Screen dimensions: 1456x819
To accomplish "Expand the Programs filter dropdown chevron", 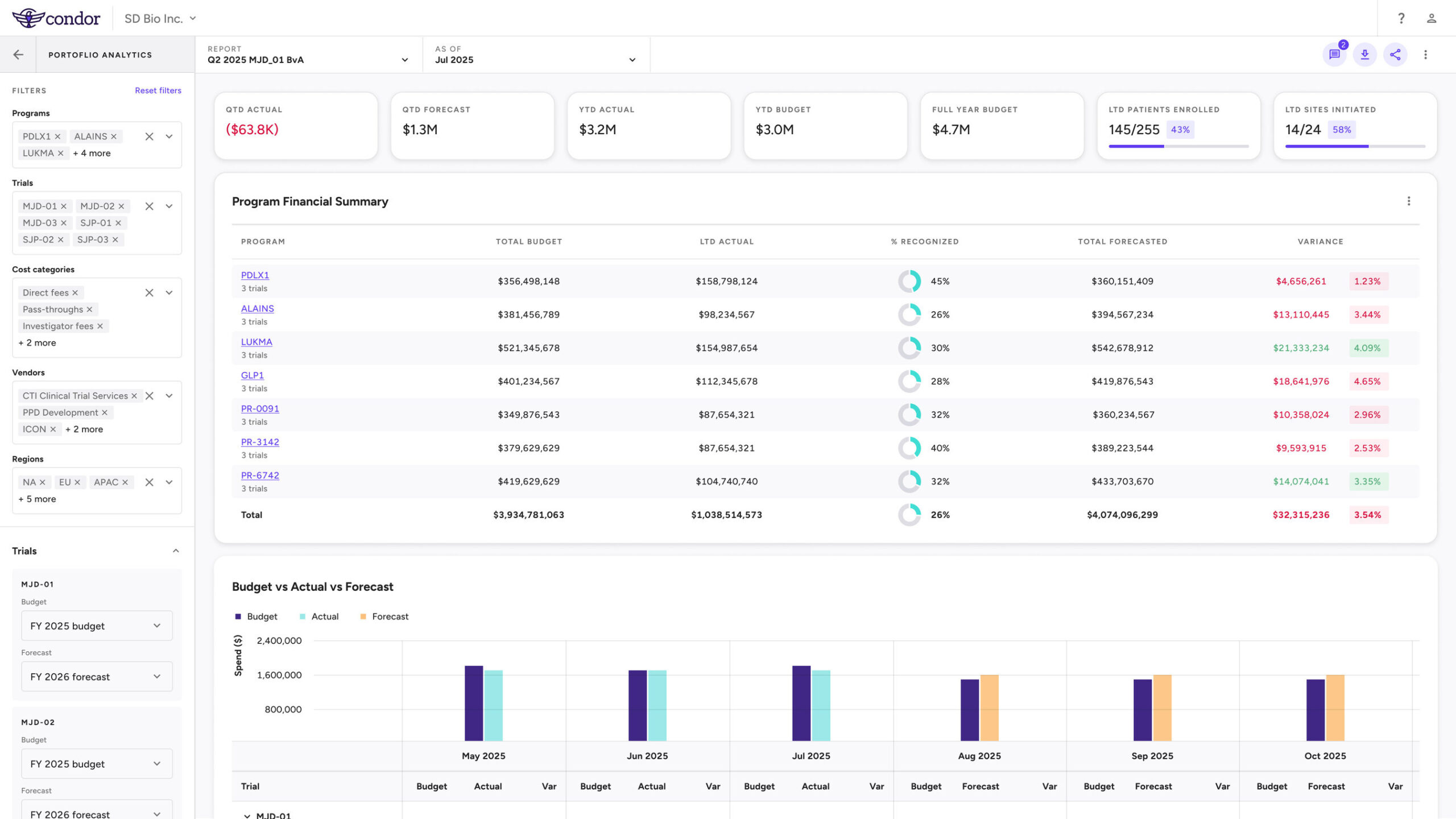I will [169, 136].
